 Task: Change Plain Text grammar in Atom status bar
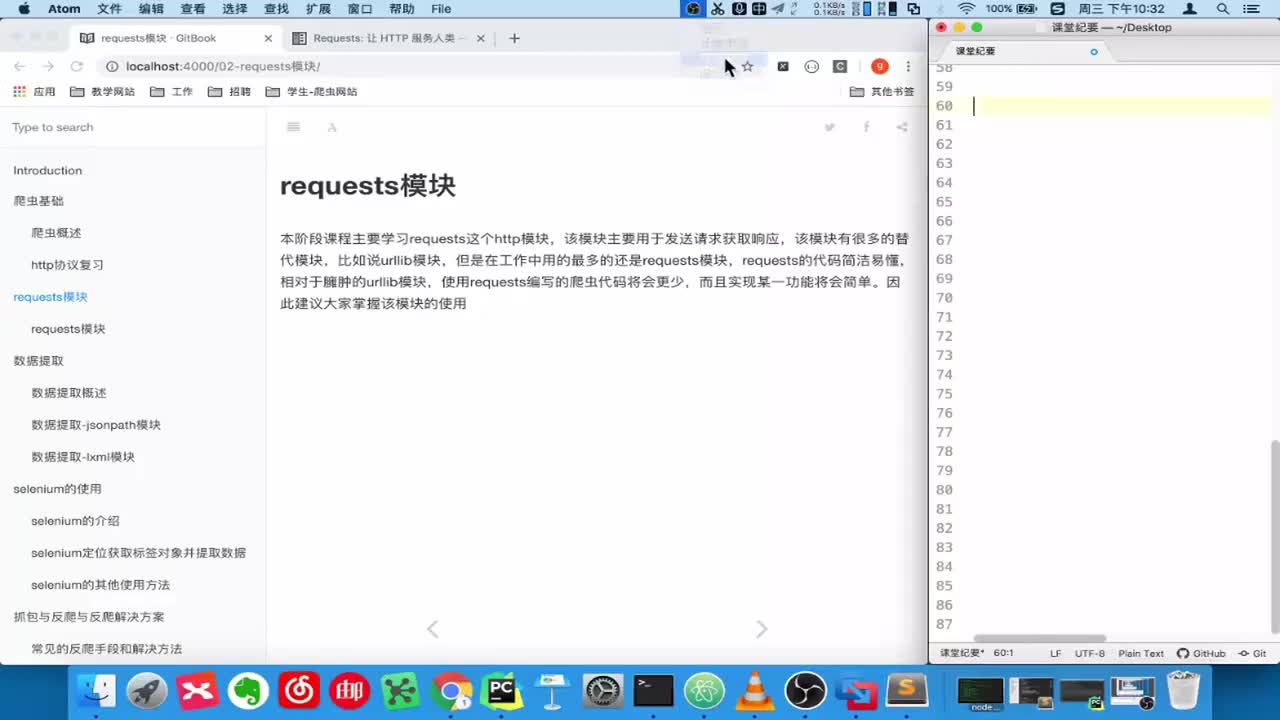click(x=1141, y=653)
